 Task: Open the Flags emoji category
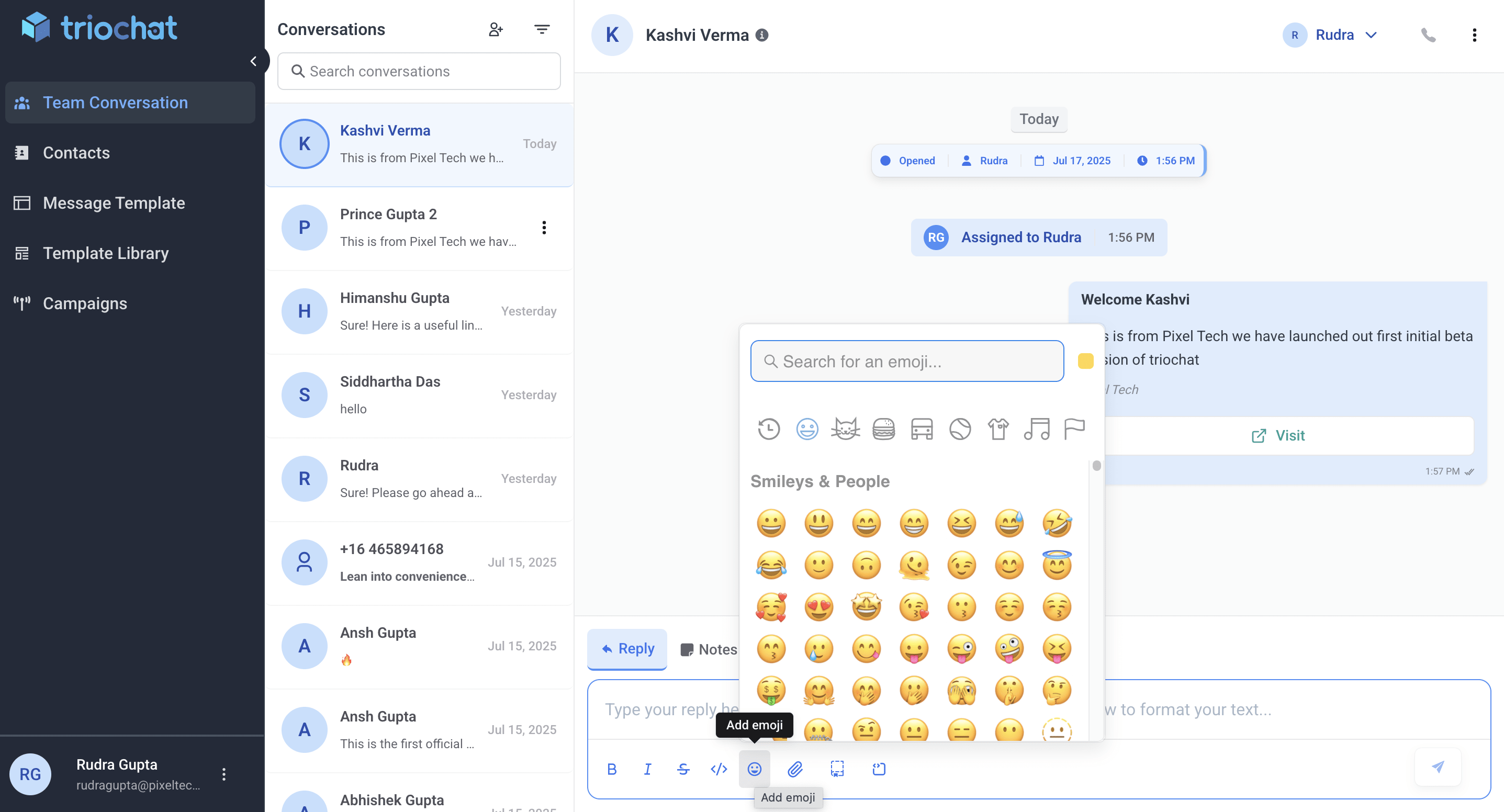pyautogui.click(x=1074, y=429)
